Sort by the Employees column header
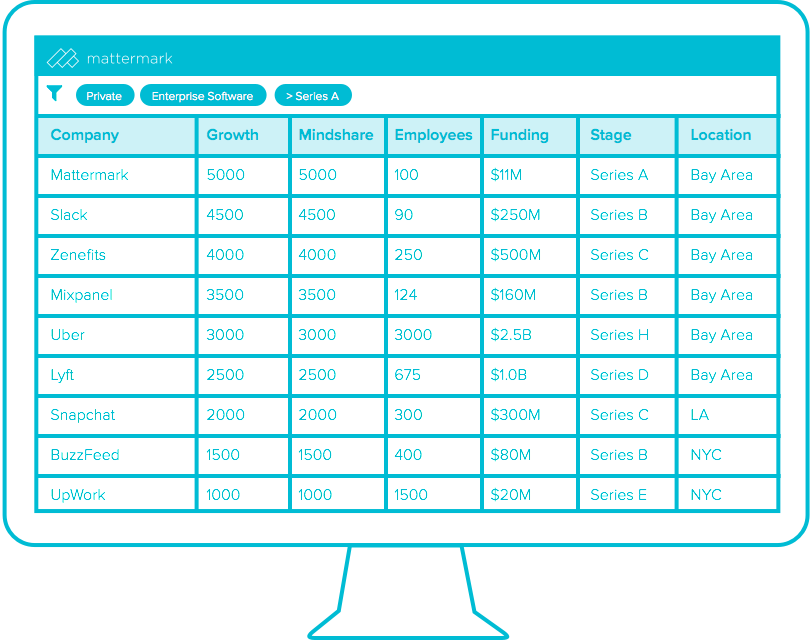The image size is (812, 640). pos(433,136)
